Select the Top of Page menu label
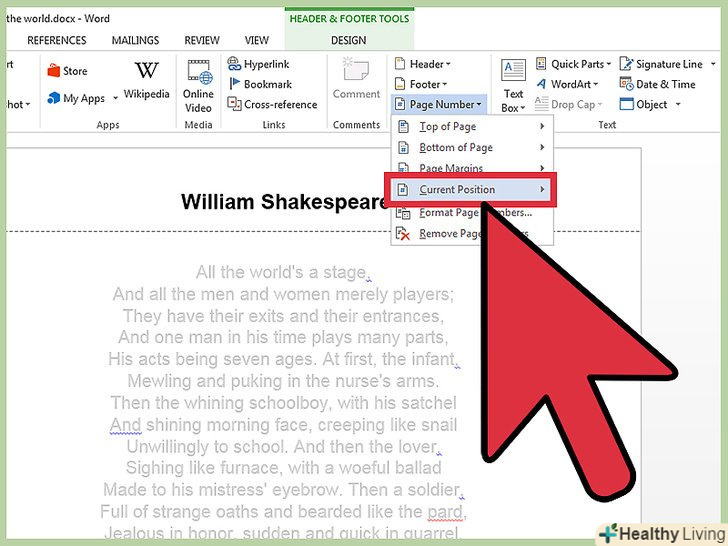 click(448, 126)
